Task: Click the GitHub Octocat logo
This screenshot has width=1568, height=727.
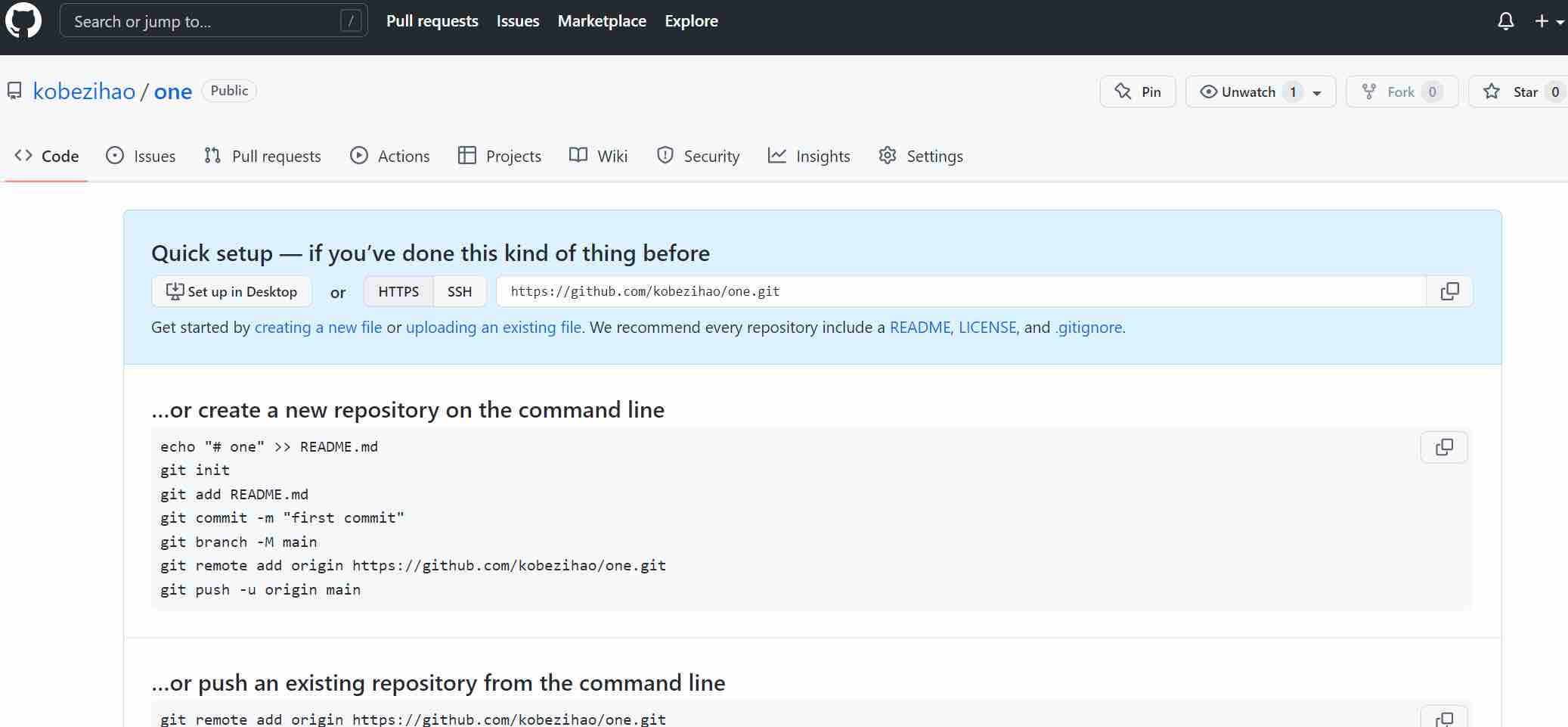Action: pyautogui.click(x=23, y=21)
